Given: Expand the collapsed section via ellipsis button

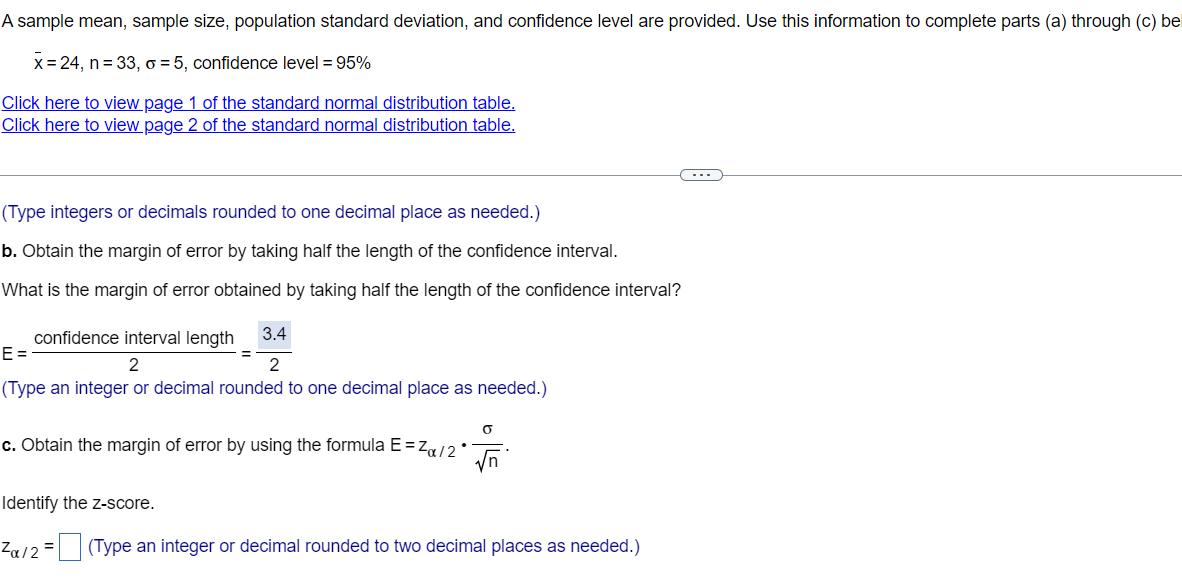Looking at the screenshot, I should tap(701, 176).
